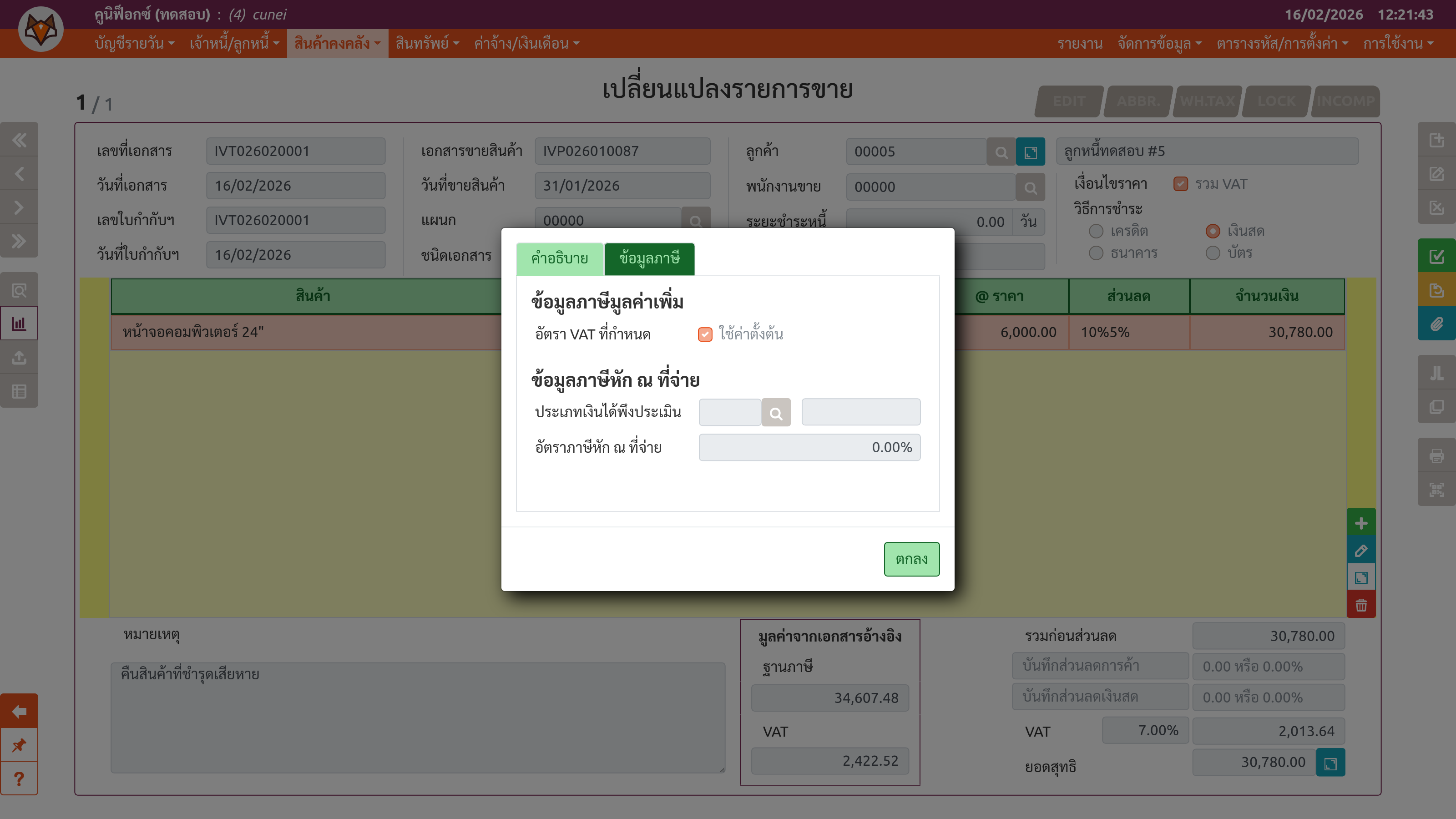Select the cash payment radio button
1456x819 pixels.
1213,231
